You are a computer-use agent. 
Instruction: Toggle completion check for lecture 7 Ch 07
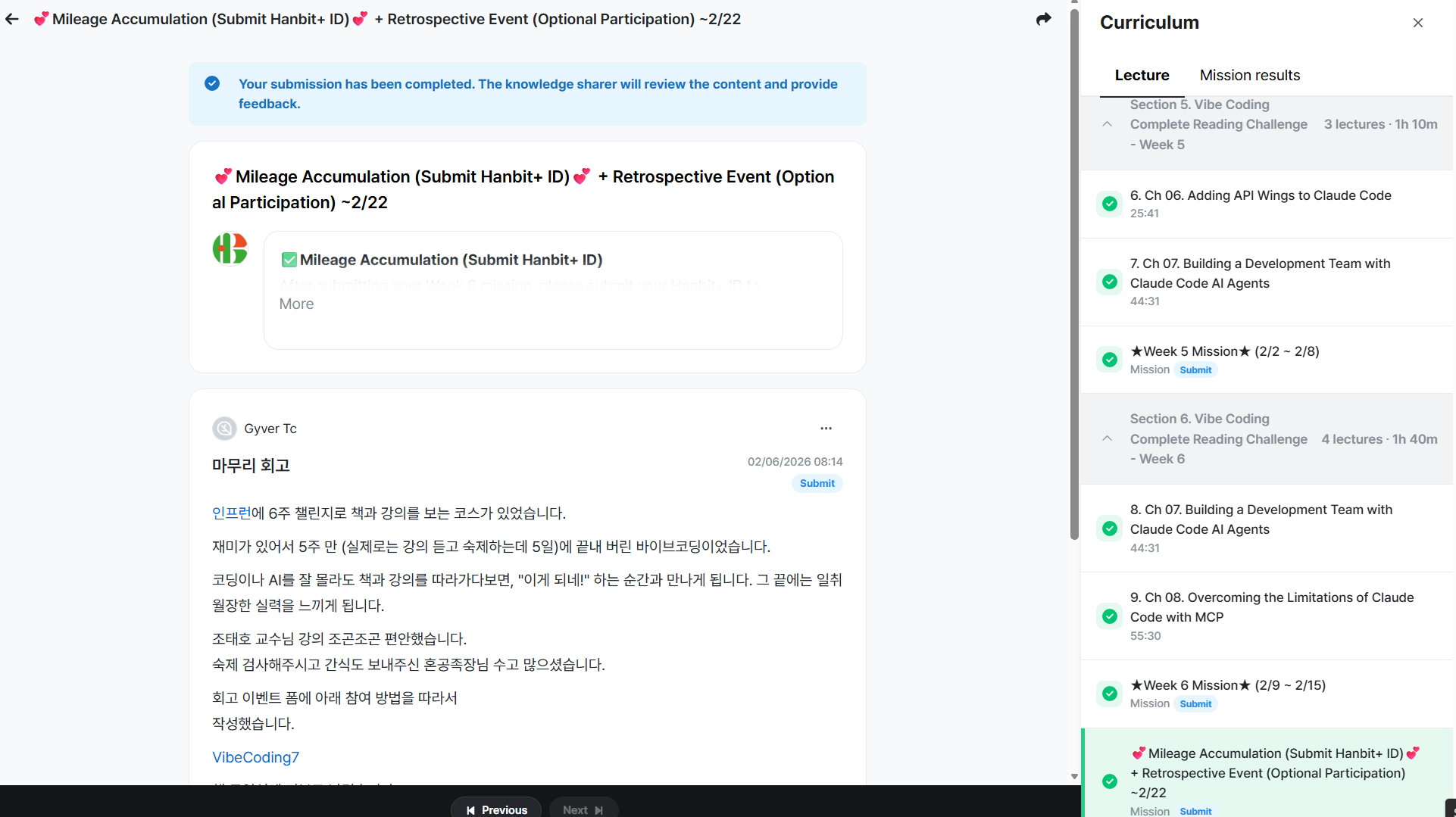pyautogui.click(x=1110, y=282)
